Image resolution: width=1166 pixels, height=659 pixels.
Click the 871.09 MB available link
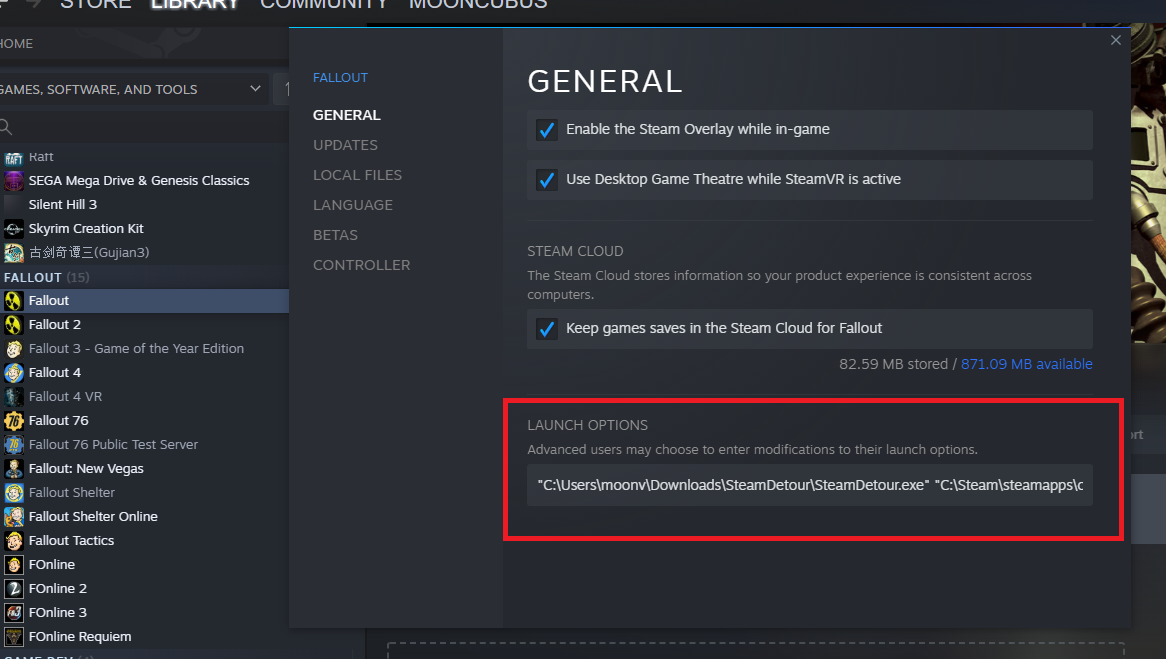(x=1026, y=365)
